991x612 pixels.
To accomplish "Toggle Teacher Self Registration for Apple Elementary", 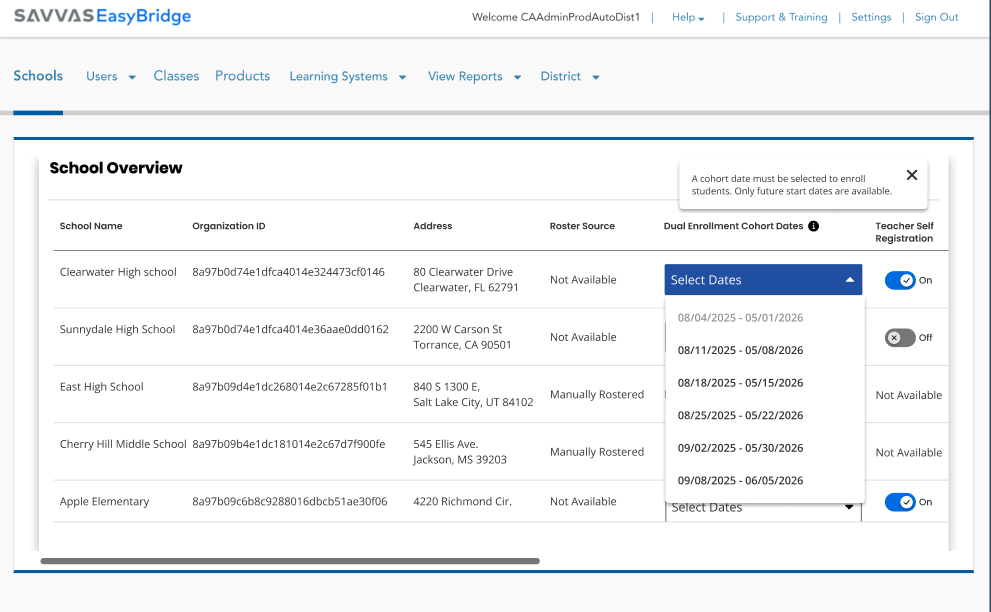I will click(x=900, y=502).
